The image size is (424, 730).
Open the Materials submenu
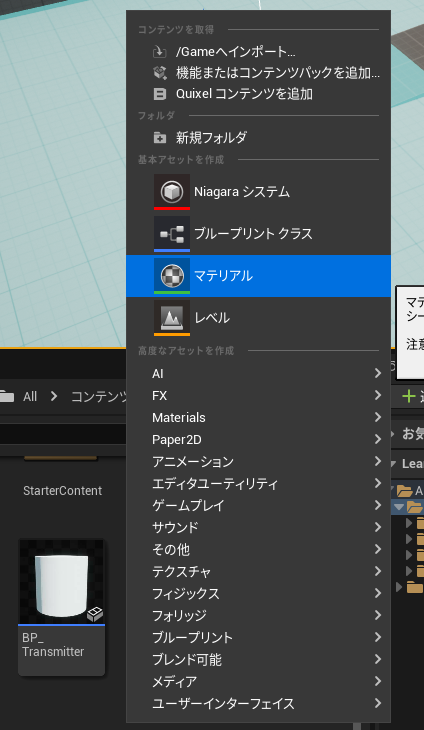pos(258,418)
